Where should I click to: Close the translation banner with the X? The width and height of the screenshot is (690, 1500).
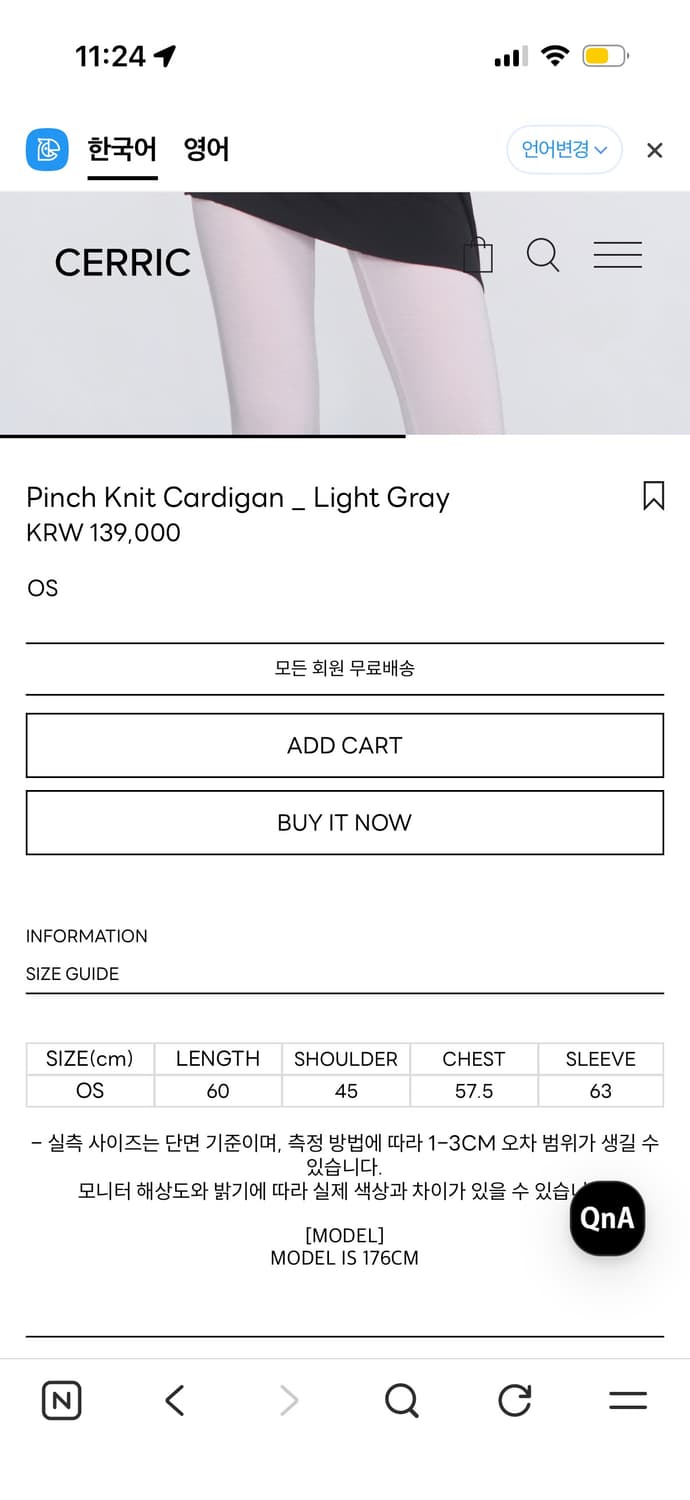(x=654, y=149)
